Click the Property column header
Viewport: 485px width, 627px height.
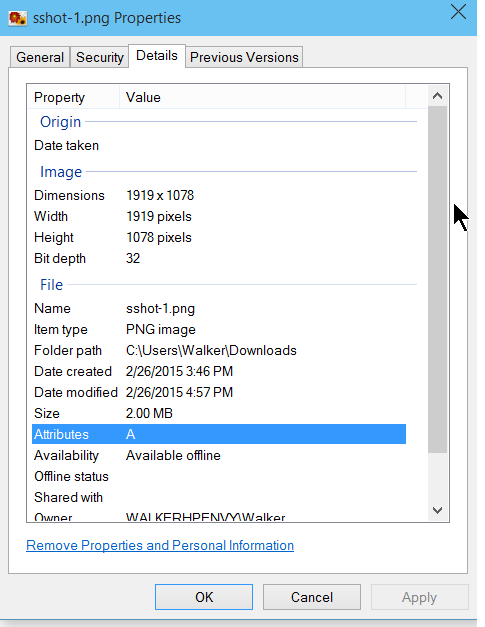coord(74,97)
